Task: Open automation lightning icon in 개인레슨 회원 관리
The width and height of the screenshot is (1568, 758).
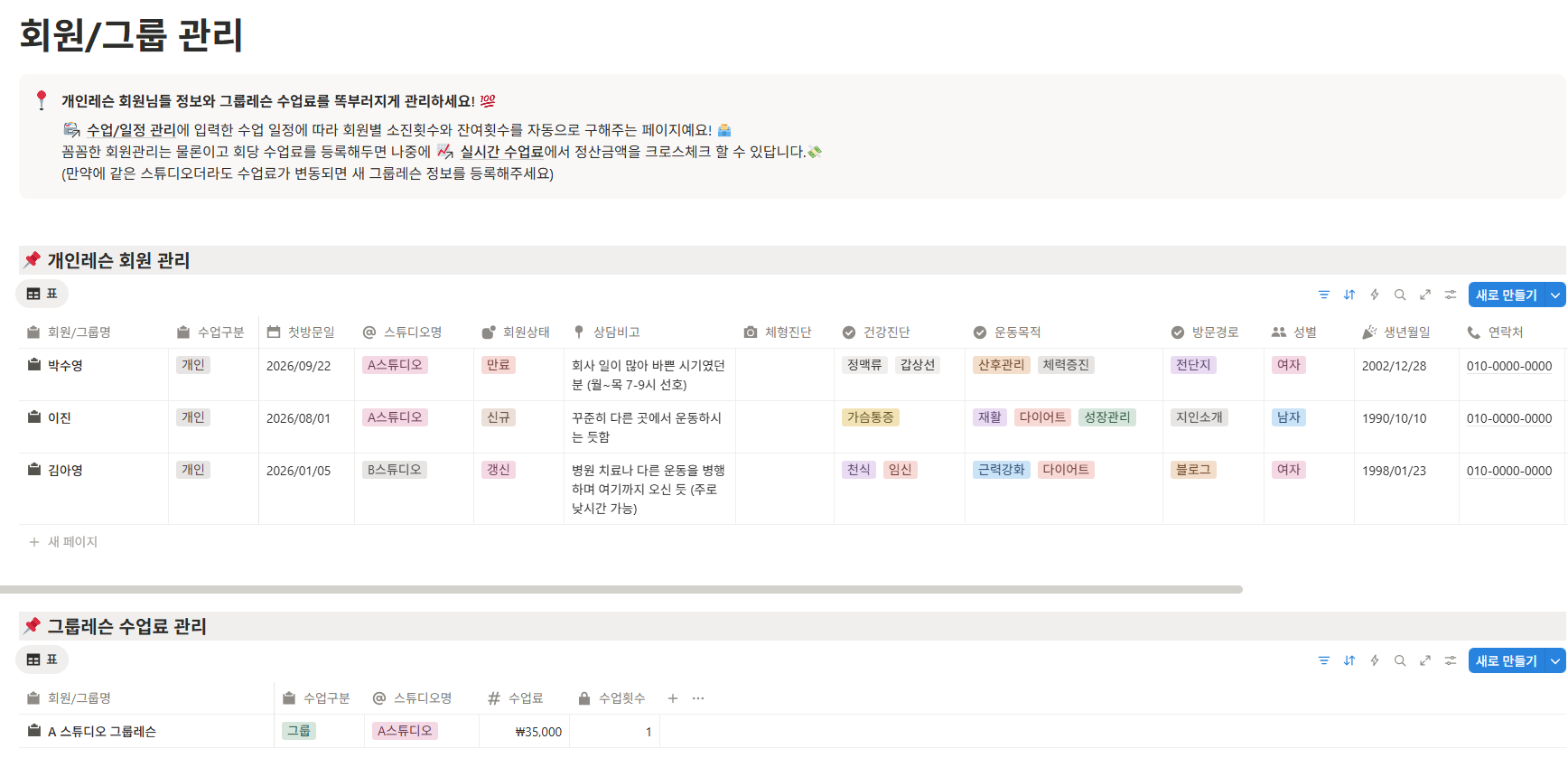Action: pos(1375,295)
